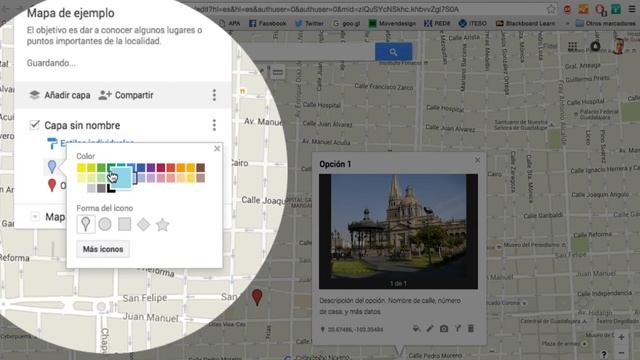Click the map zoom in plus button
The width and height of the screenshot is (640, 360).
coord(621,337)
